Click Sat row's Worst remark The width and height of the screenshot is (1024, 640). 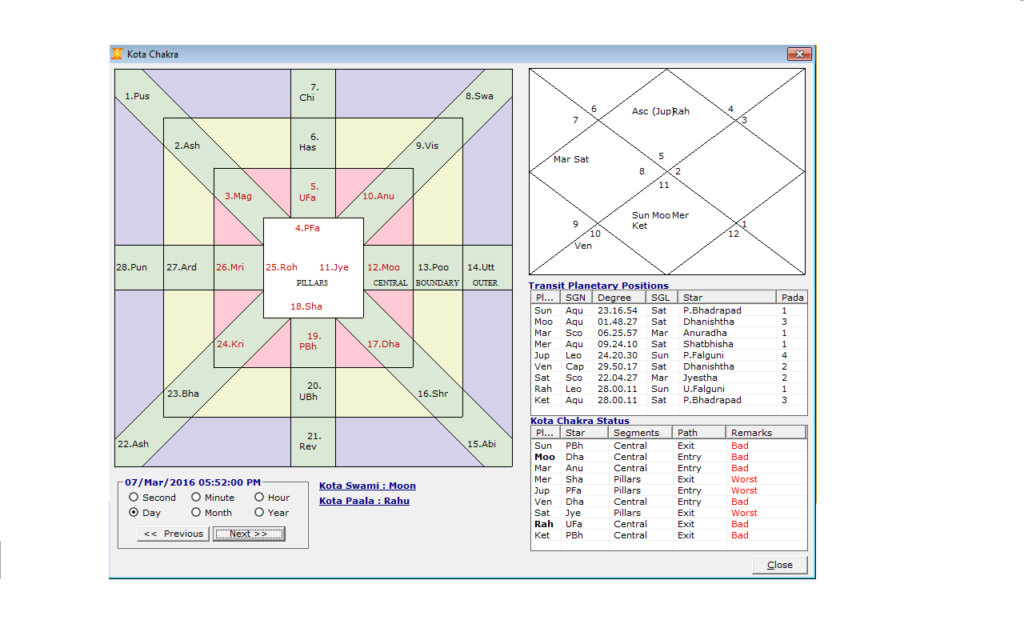744,513
